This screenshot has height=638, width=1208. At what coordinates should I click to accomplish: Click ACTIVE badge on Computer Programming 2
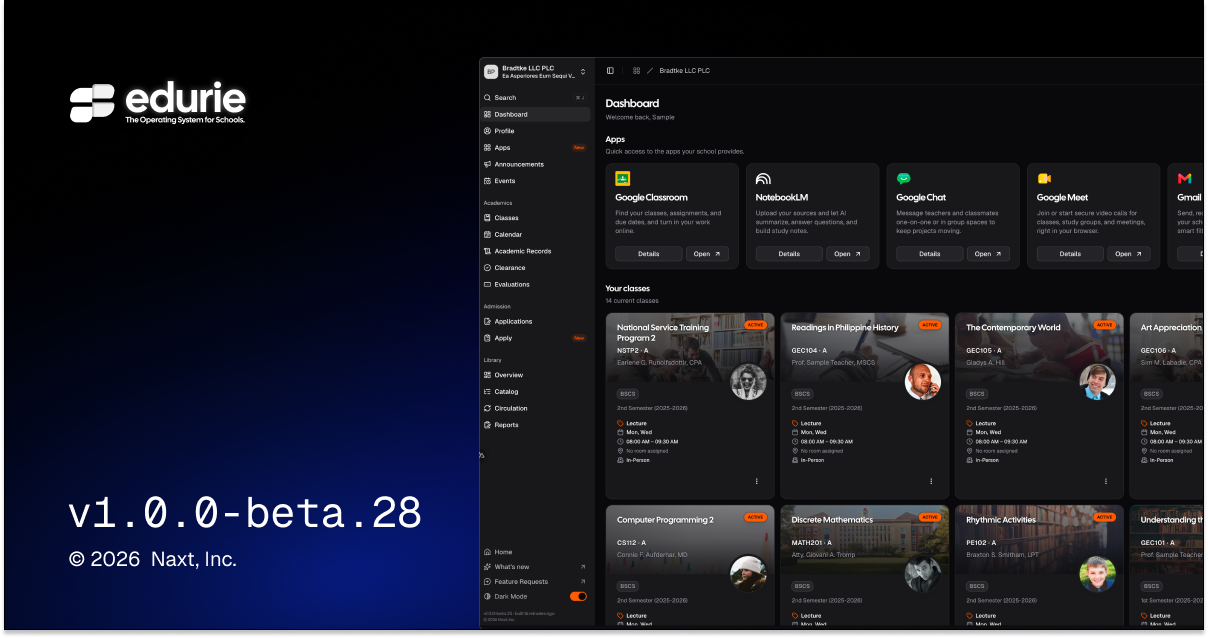755,517
